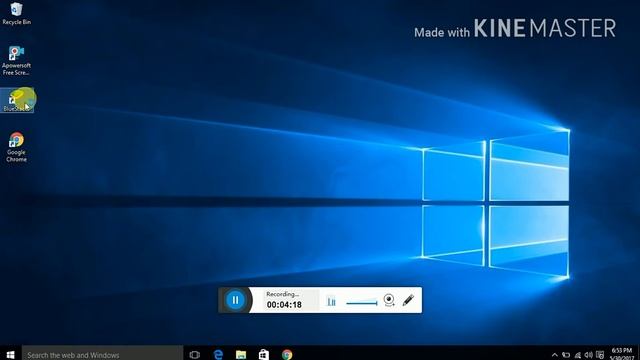The height and width of the screenshot is (360, 640).
Task: Open the taskbar clock showing 6:53 PM
Action: click(622, 354)
